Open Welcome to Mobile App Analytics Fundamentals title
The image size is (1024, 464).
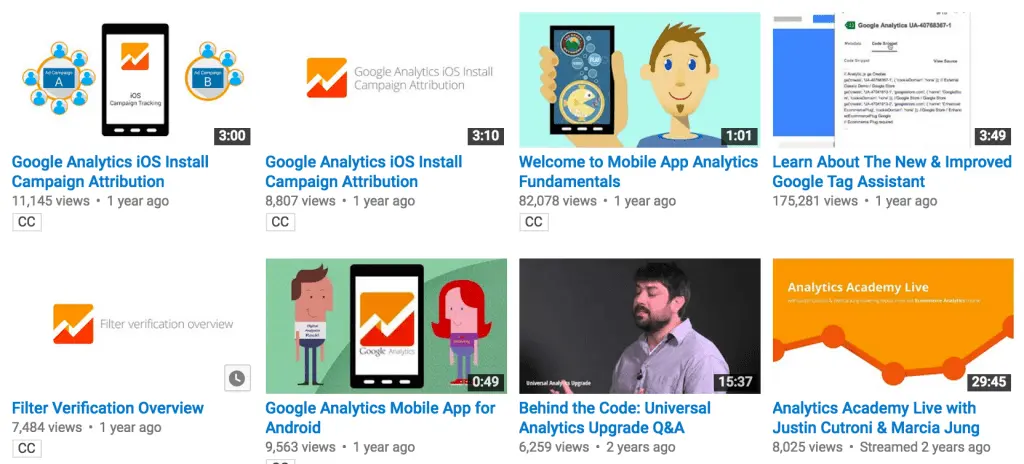pos(638,171)
